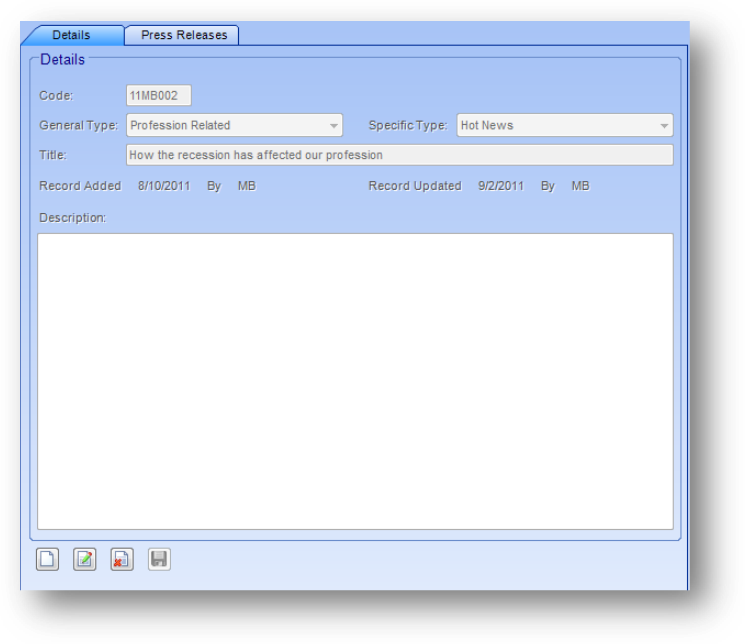
Task: Click the Details group box heading
Action: click(62, 60)
